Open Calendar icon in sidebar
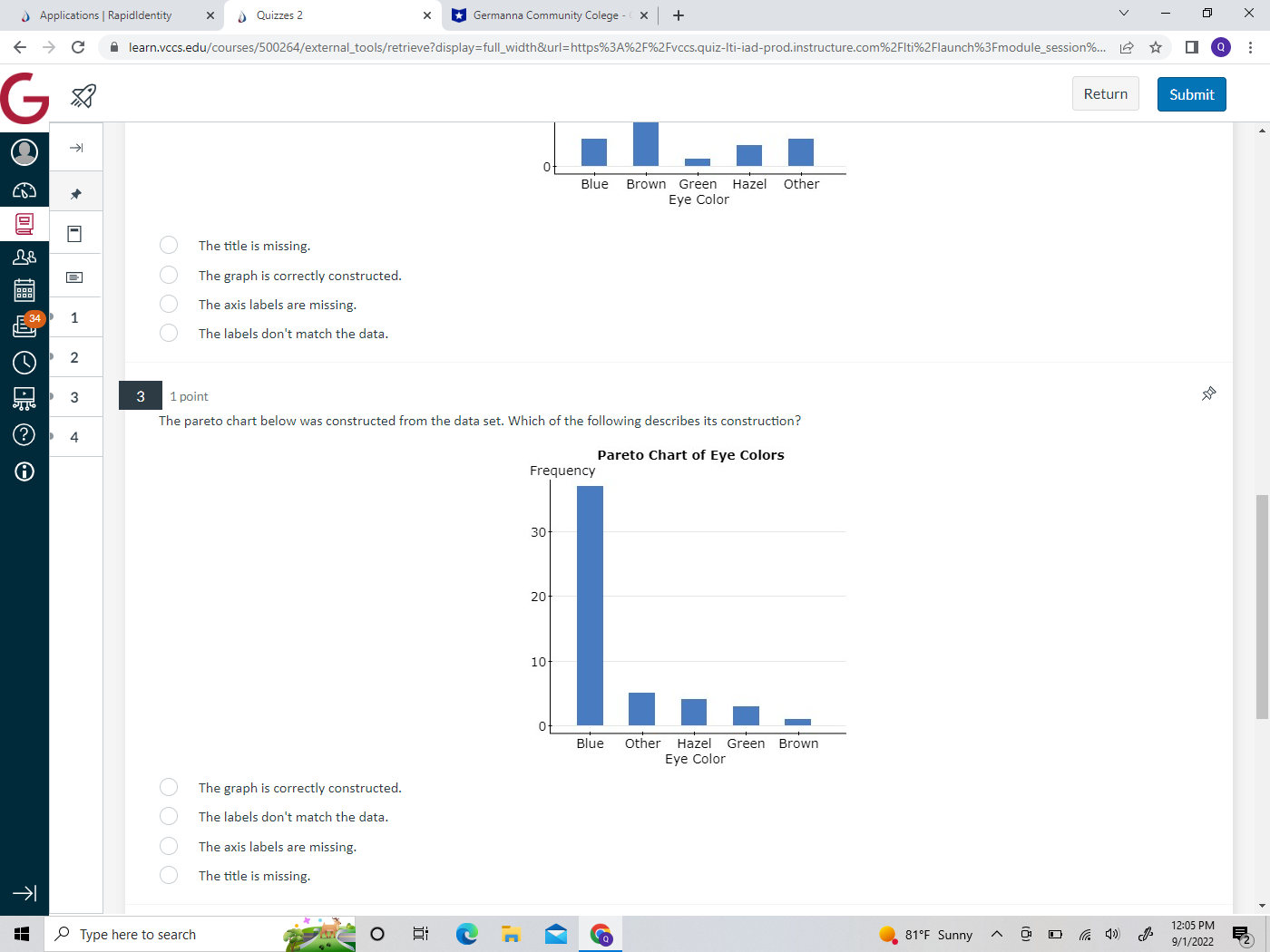Image resolution: width=1270 pixels, height=952 pixels. [x=24, y=290]
